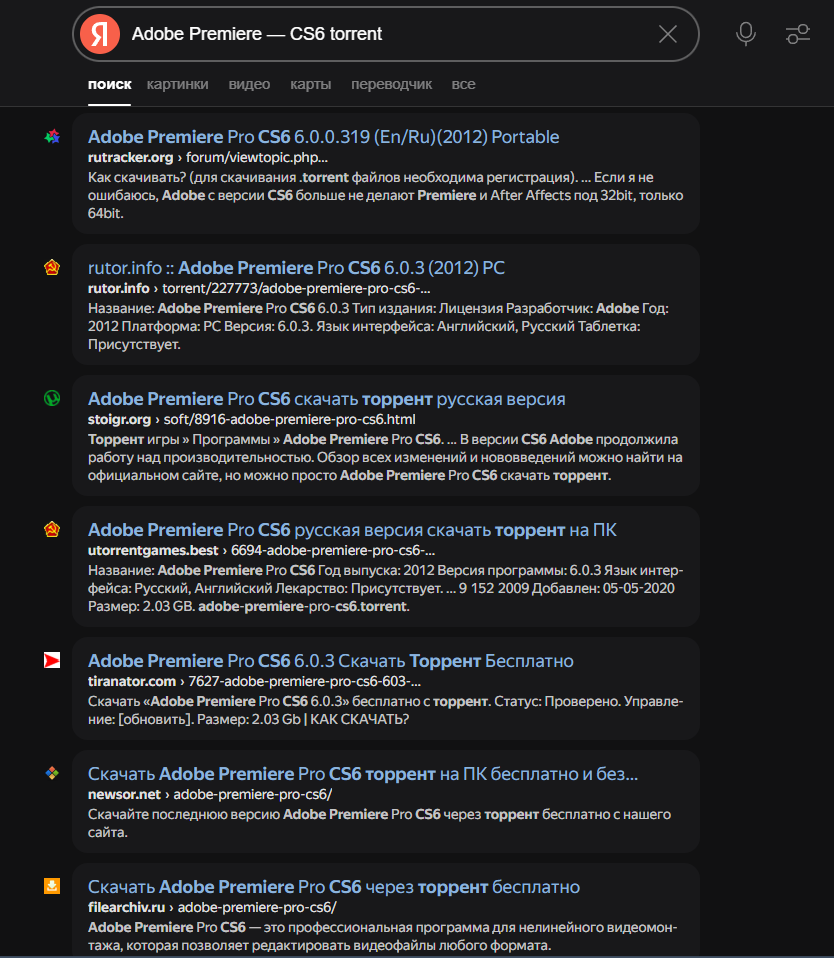Open the все tab

(463, 84)
